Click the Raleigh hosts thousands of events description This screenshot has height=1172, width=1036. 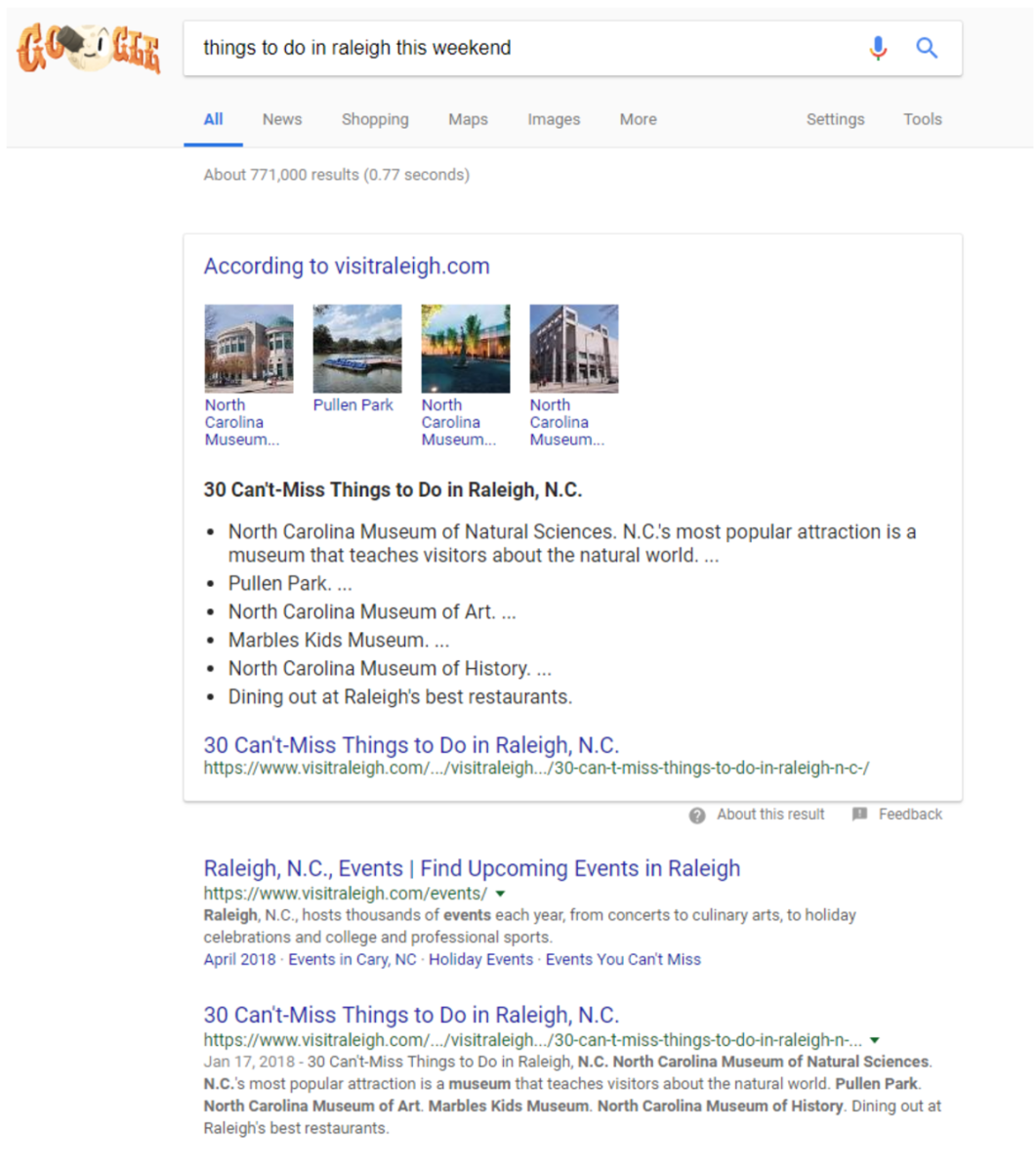(x=529, y=926)
